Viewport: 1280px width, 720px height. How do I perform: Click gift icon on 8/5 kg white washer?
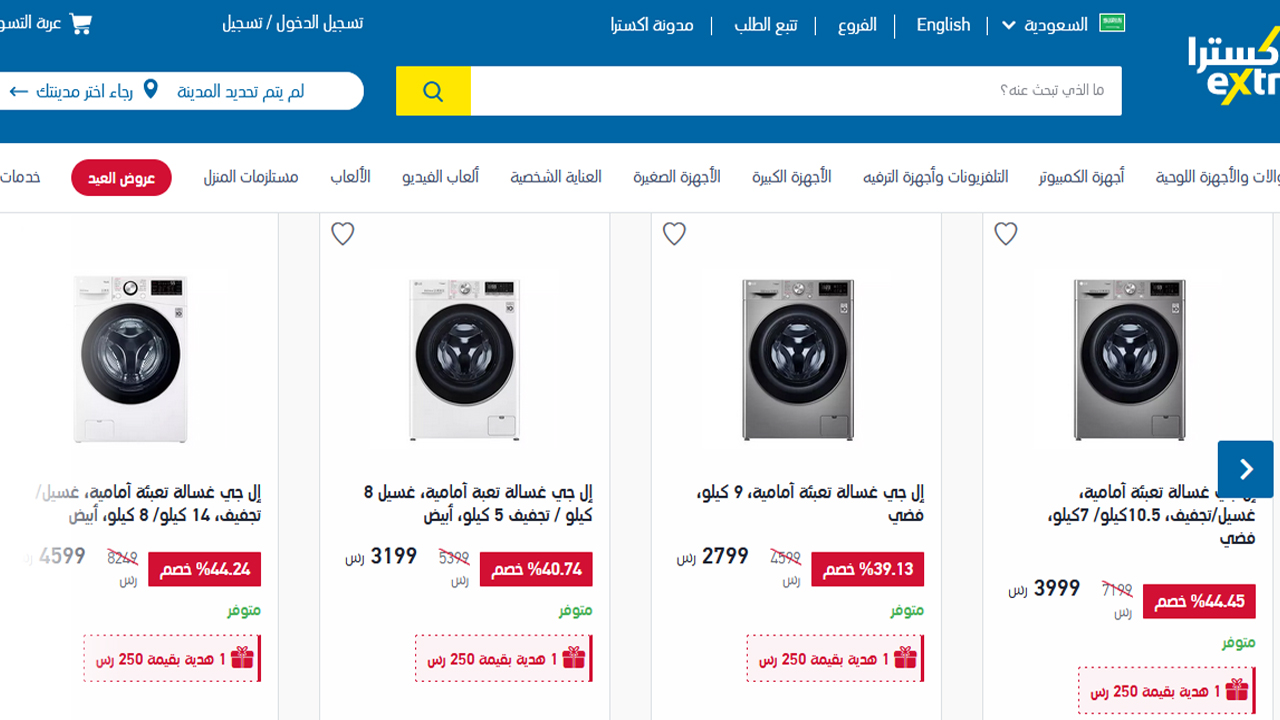tap(573, 658)
